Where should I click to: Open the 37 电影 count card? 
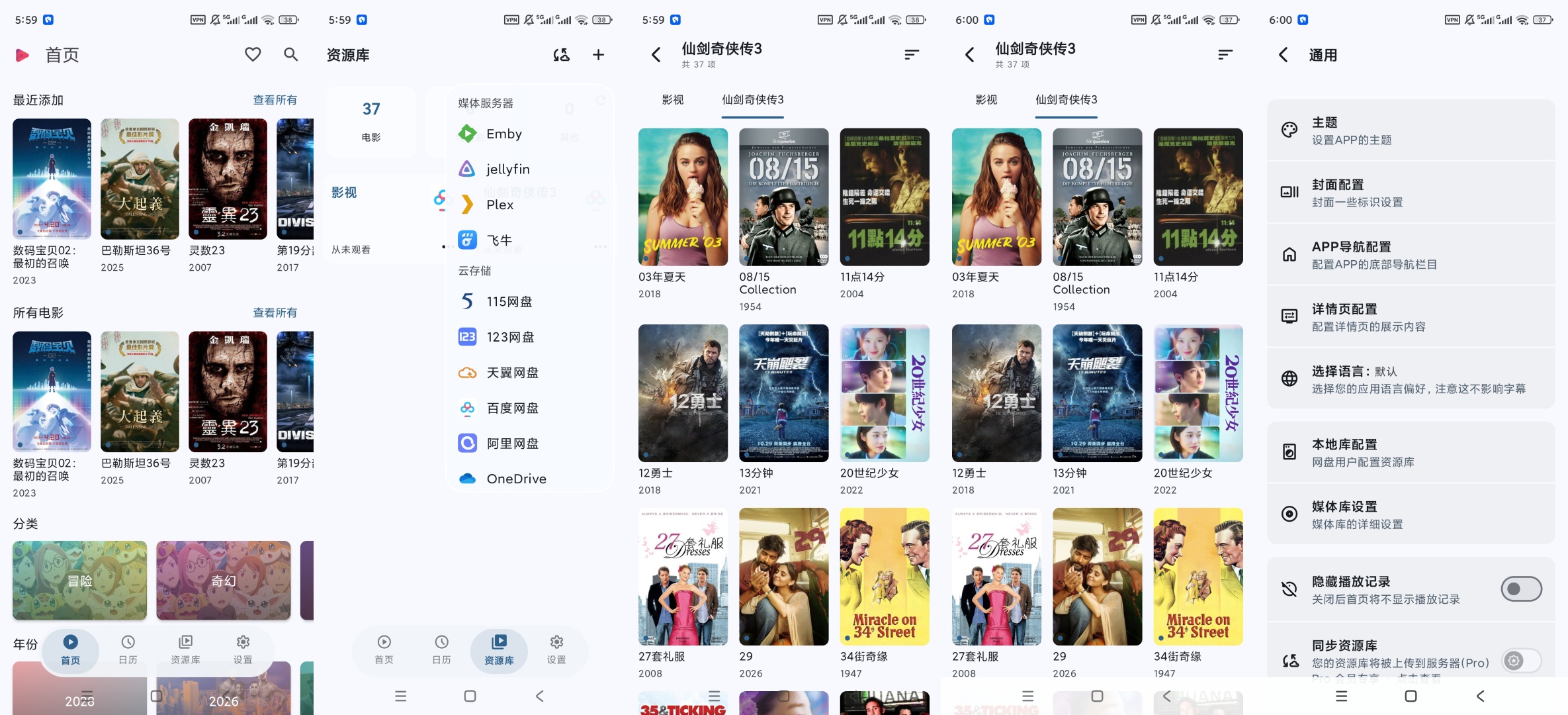(x=371, y=121)
